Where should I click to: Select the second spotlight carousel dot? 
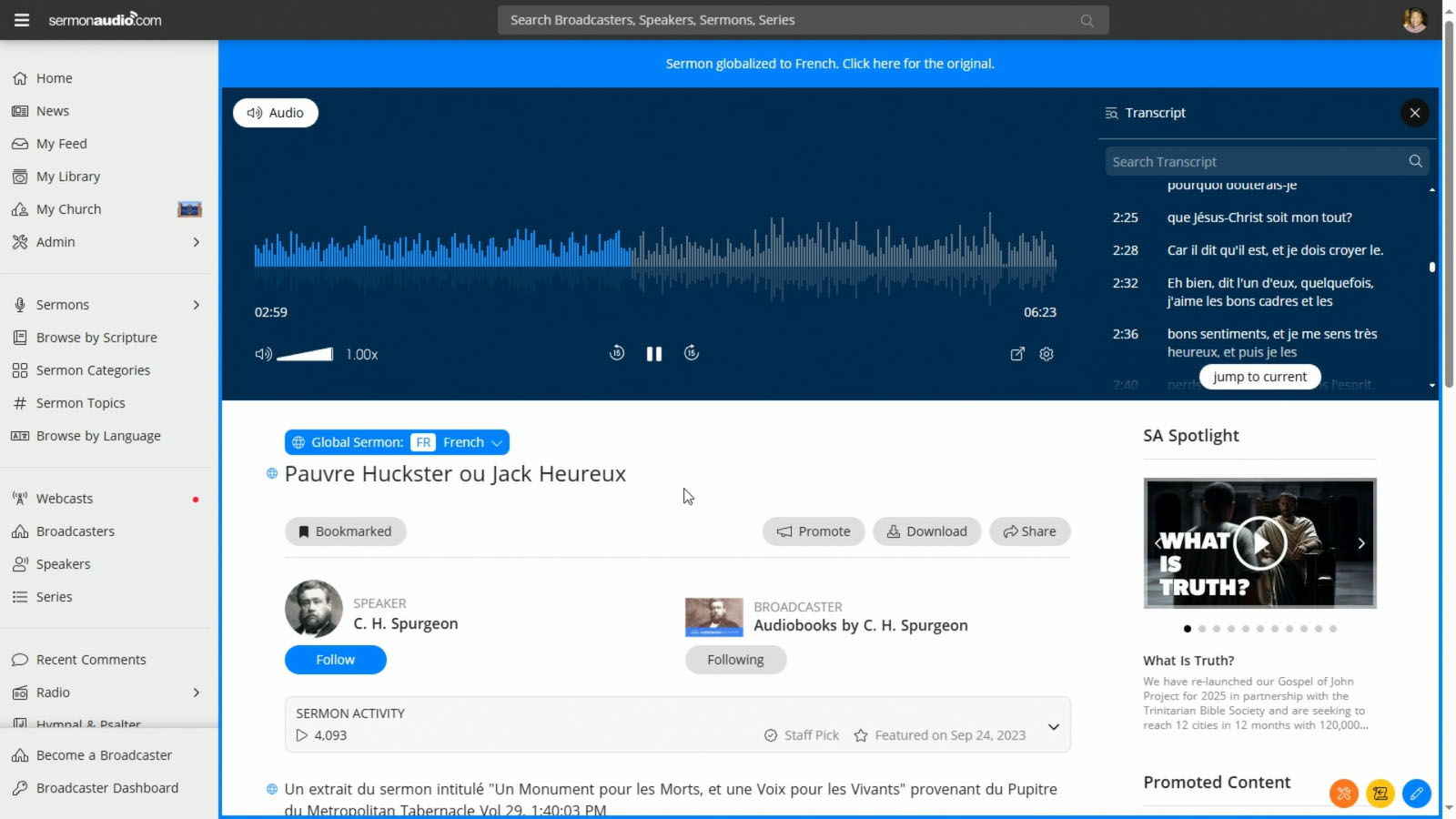[1201, 629]
